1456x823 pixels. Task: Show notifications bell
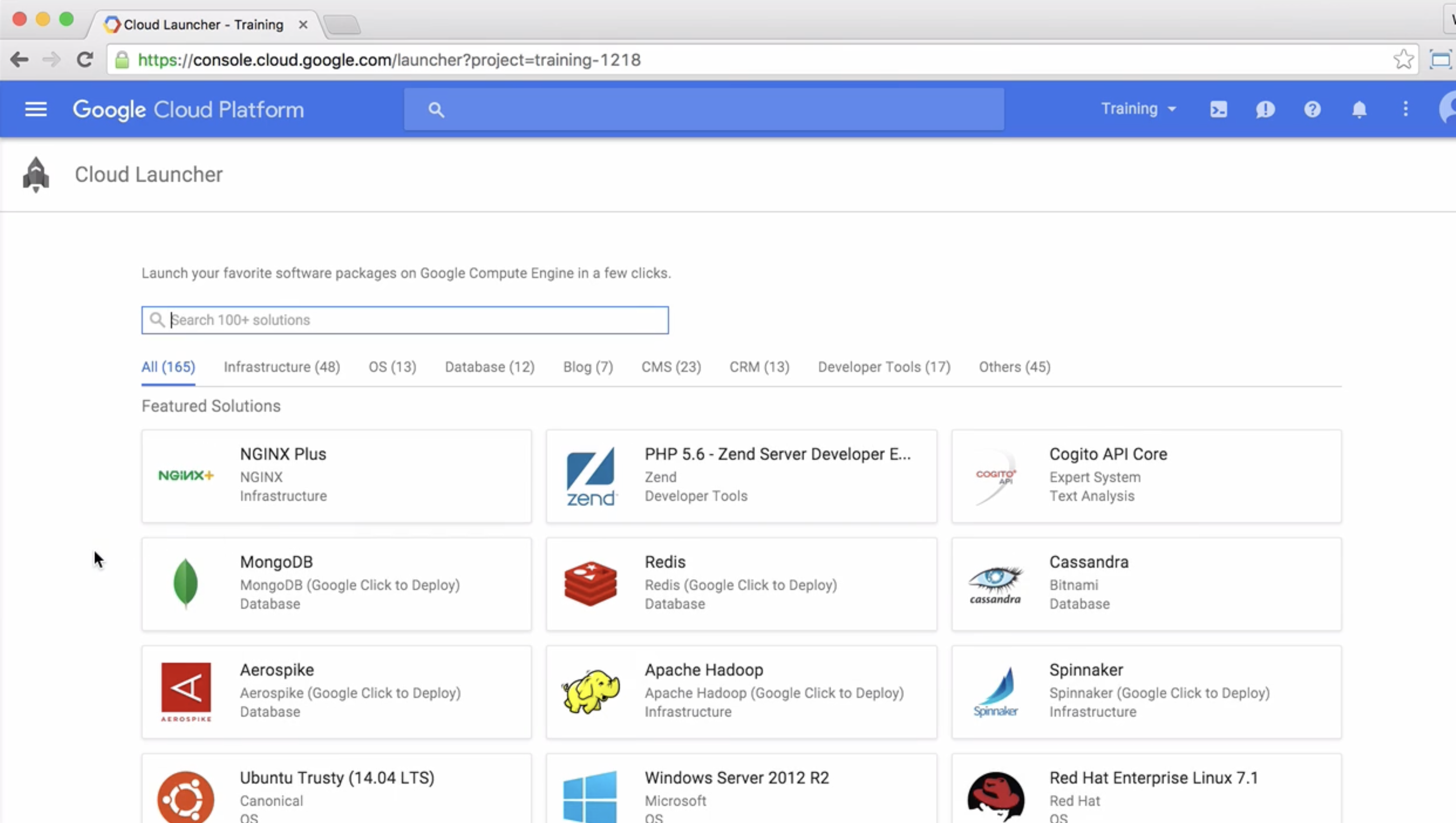1359,109
